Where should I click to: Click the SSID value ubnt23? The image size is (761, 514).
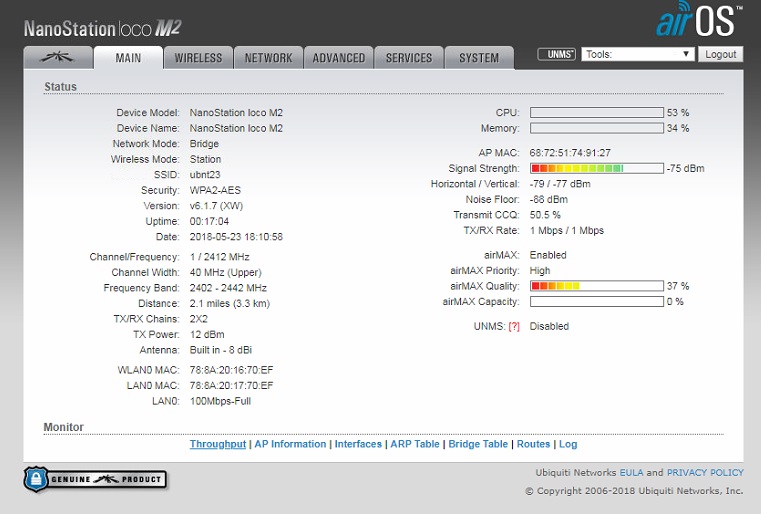pos(205,175)
